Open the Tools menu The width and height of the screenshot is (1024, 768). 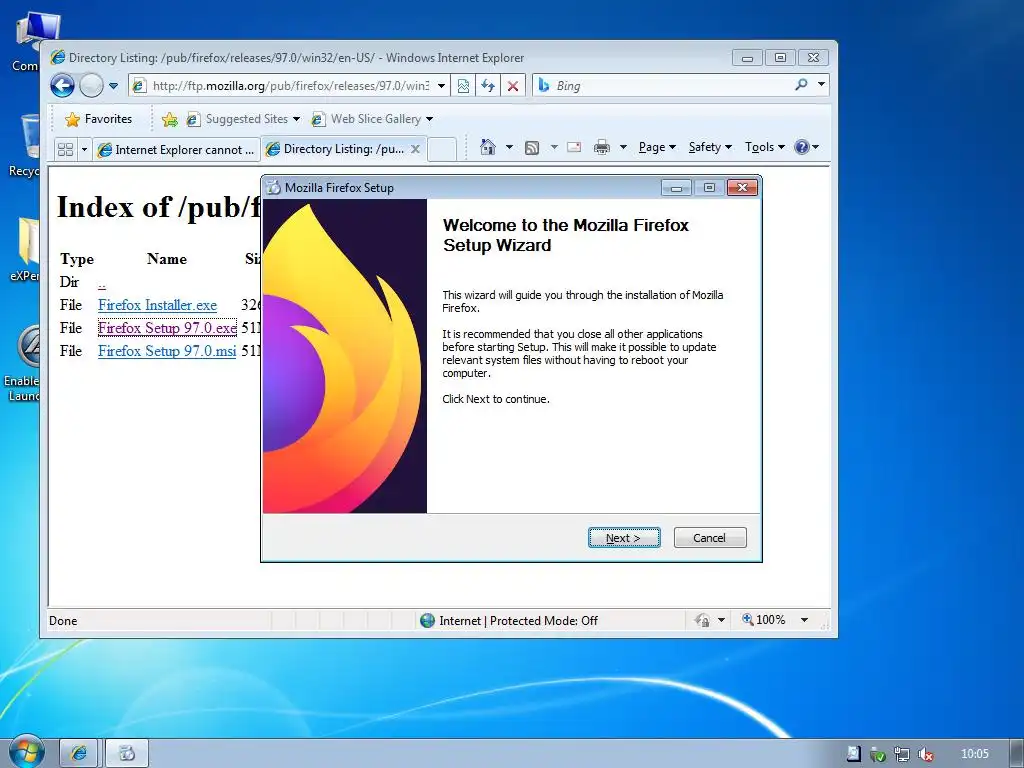pyautogui.click(x=764, y=147)
